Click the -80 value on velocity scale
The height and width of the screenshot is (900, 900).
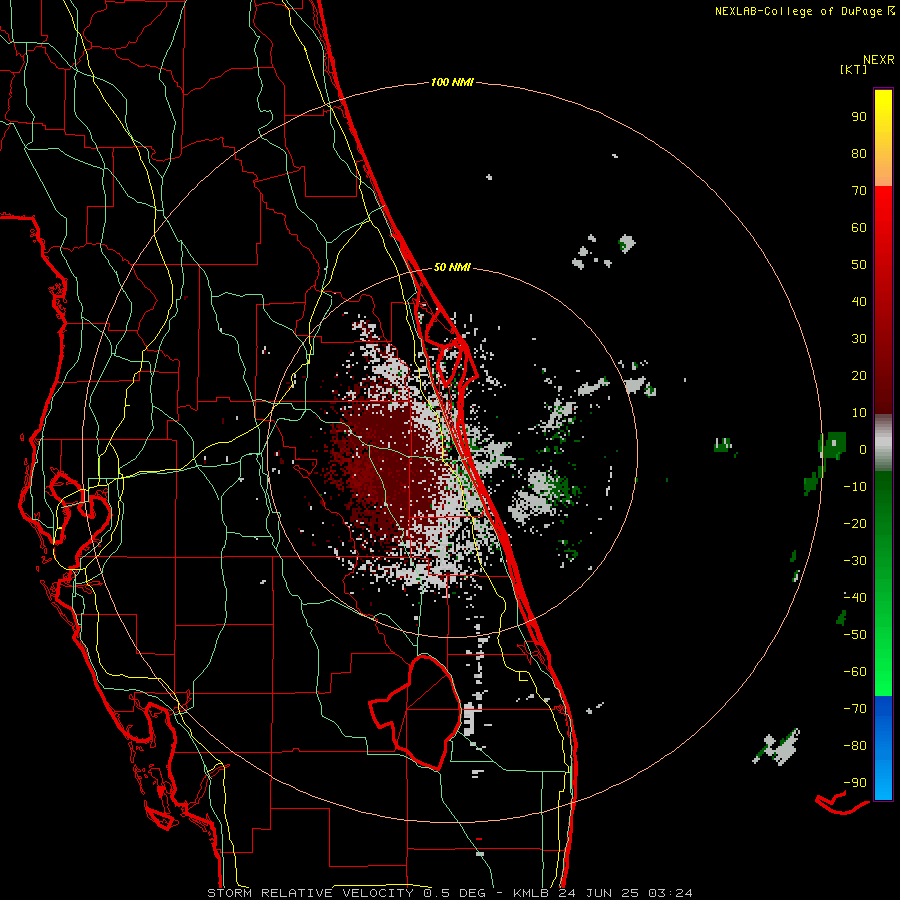(855, 746)
